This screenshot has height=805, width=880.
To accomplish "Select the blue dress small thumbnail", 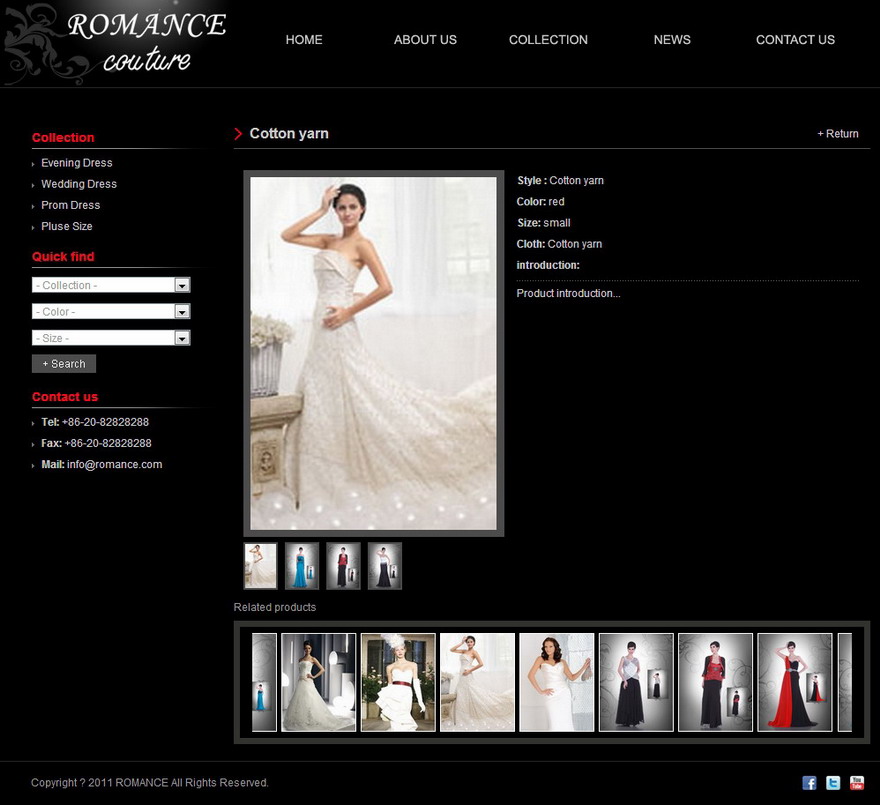I will 302,566.
